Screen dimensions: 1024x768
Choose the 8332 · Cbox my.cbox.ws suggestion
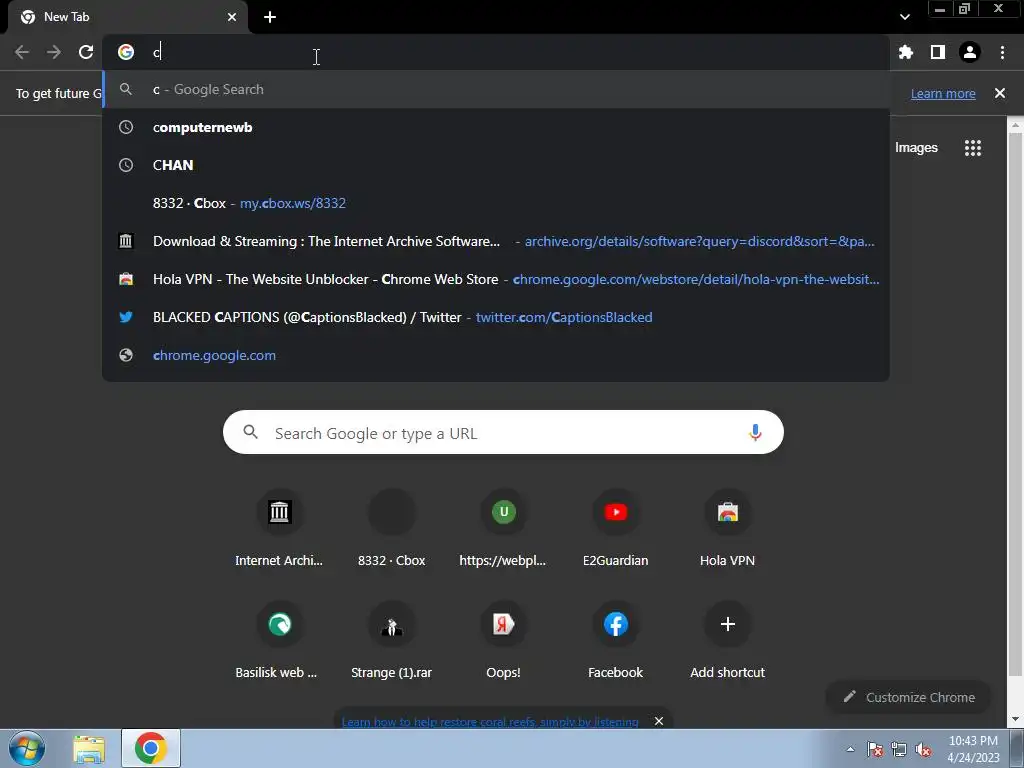coord(496,203)
